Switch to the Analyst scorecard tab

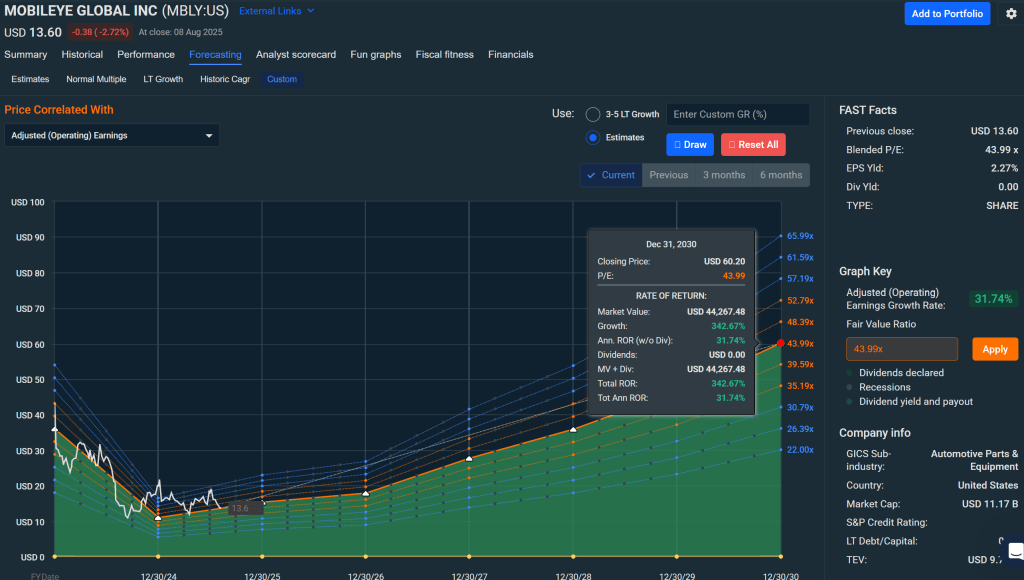[295, 54]
